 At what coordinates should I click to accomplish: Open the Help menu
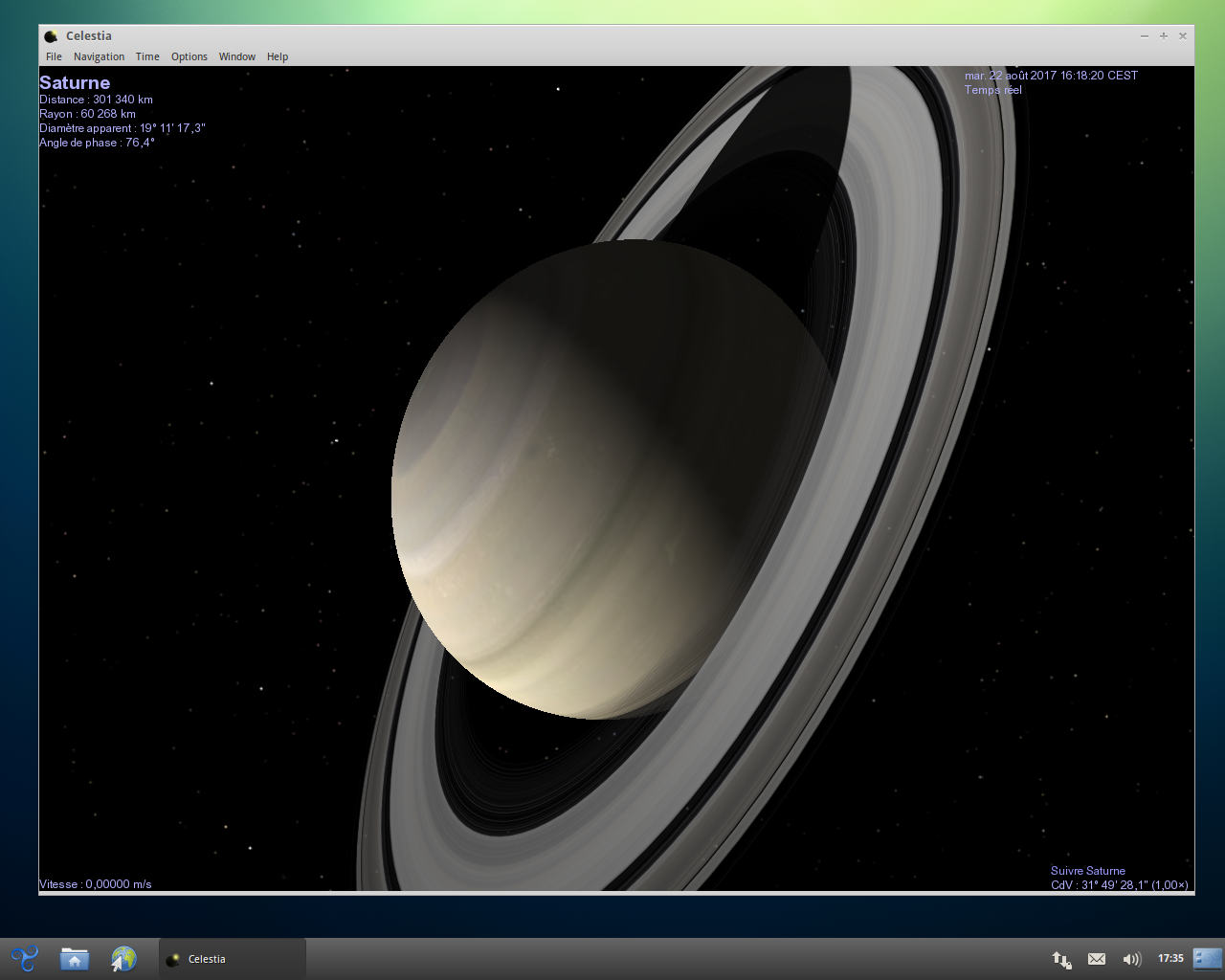(x=278, y=56)
